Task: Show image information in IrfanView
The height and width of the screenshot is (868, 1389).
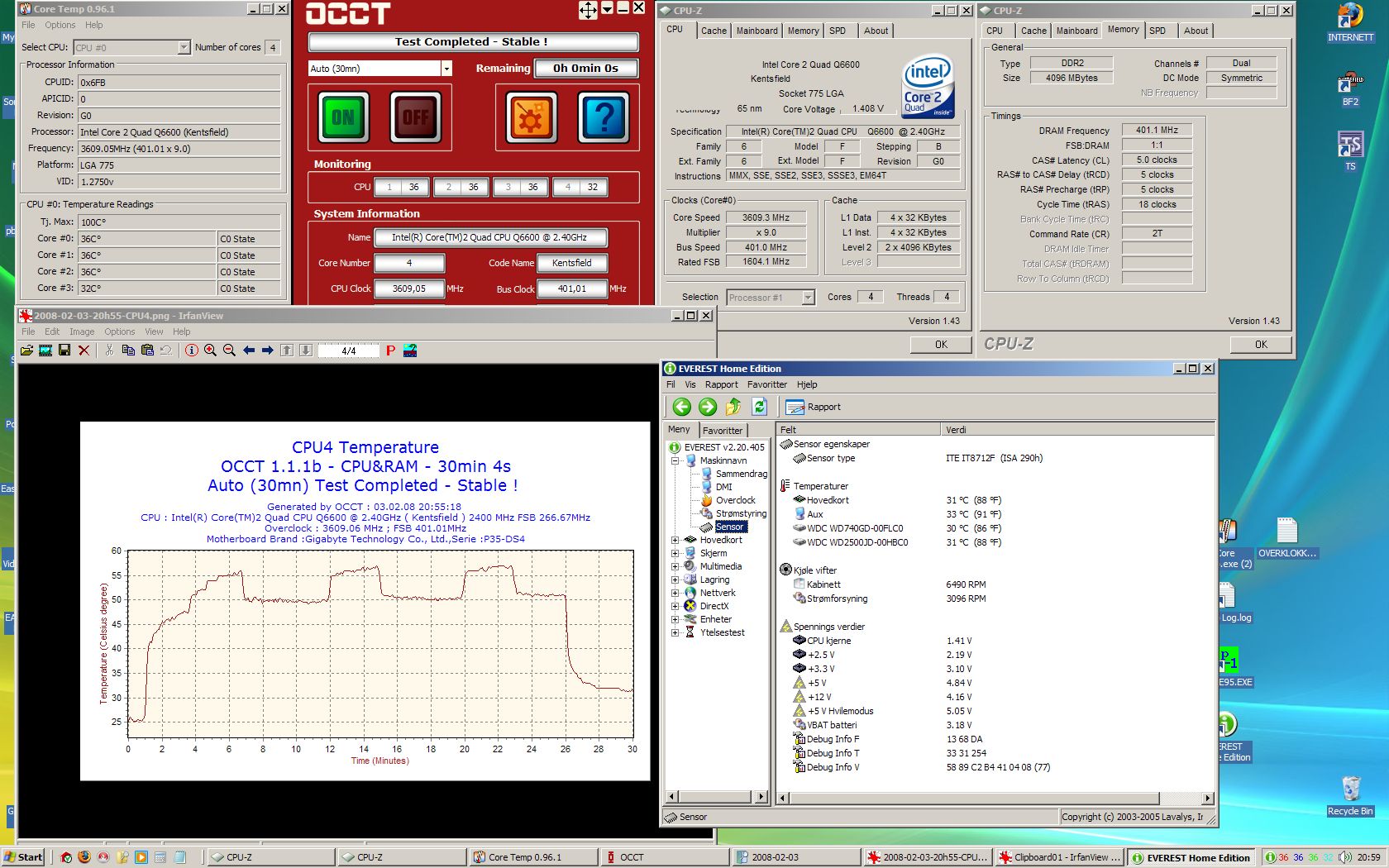Action: pos(192,351)
